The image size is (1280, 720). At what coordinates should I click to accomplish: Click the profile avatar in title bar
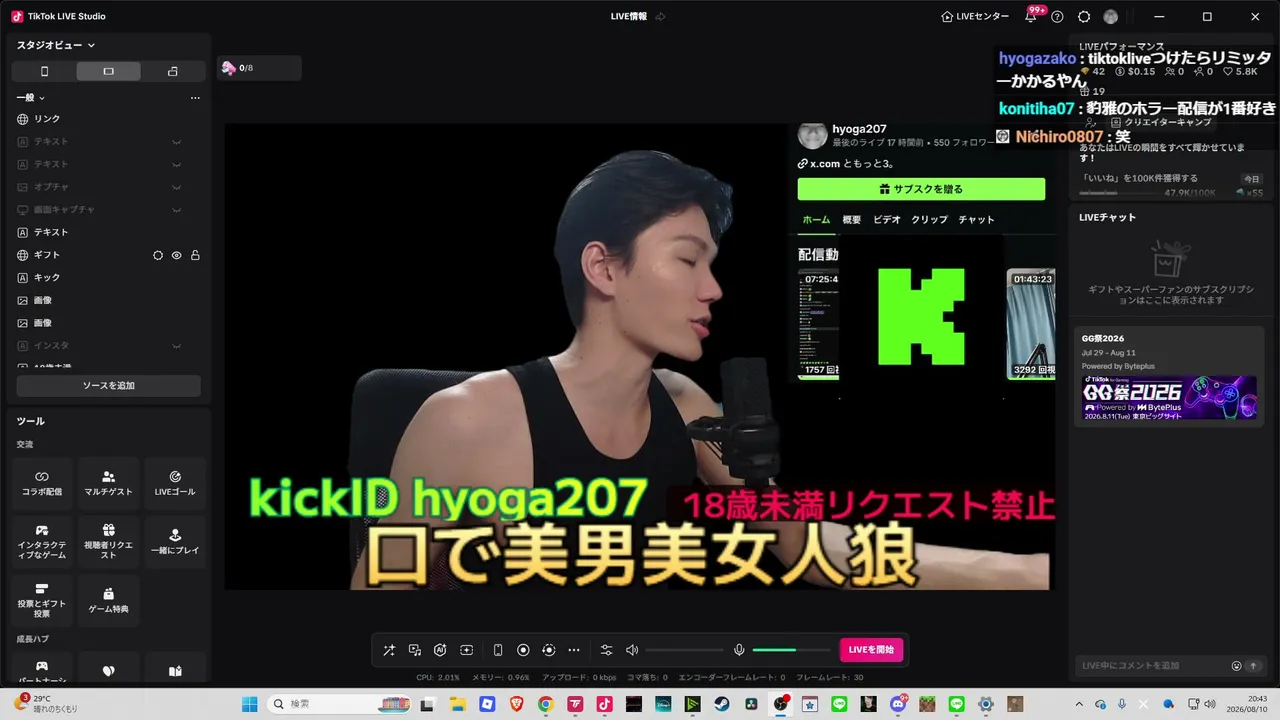click(x=1110, y=17)
